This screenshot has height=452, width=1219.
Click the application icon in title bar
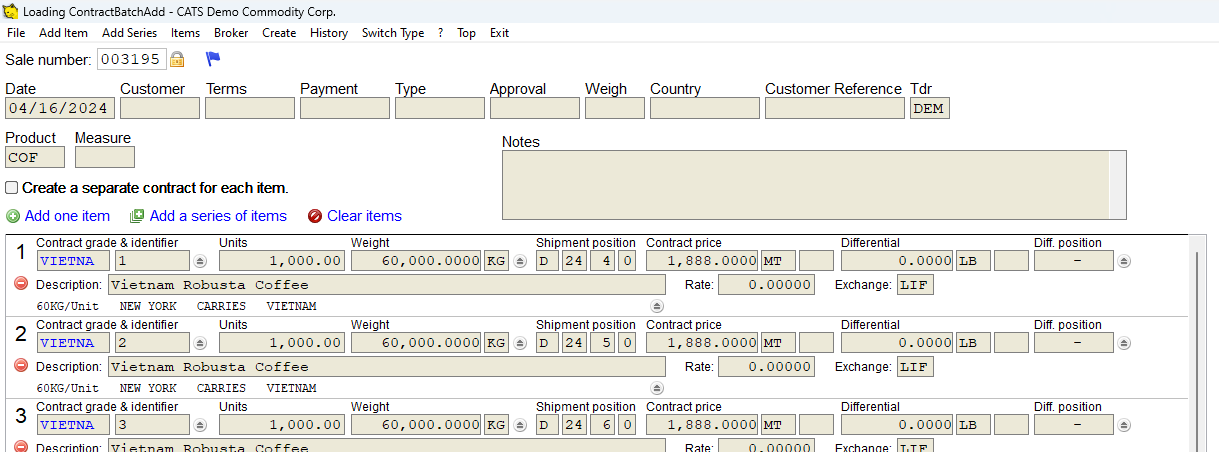[10, 12]
